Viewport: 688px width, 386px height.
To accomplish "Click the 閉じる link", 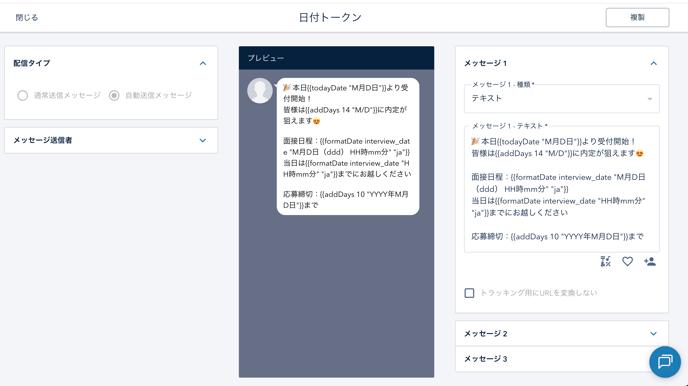I will (27, 18).
